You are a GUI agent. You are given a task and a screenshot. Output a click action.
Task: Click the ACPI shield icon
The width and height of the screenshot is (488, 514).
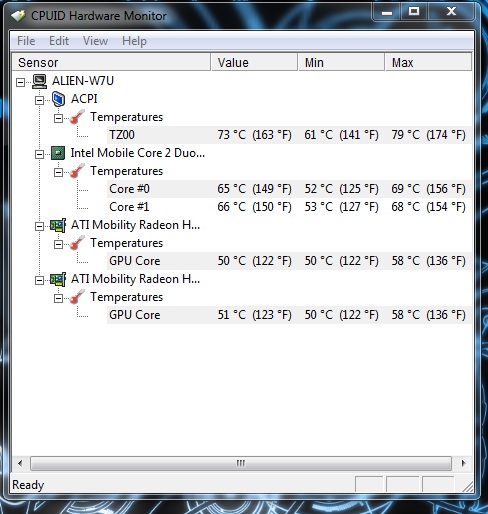[x=58, y=99]
